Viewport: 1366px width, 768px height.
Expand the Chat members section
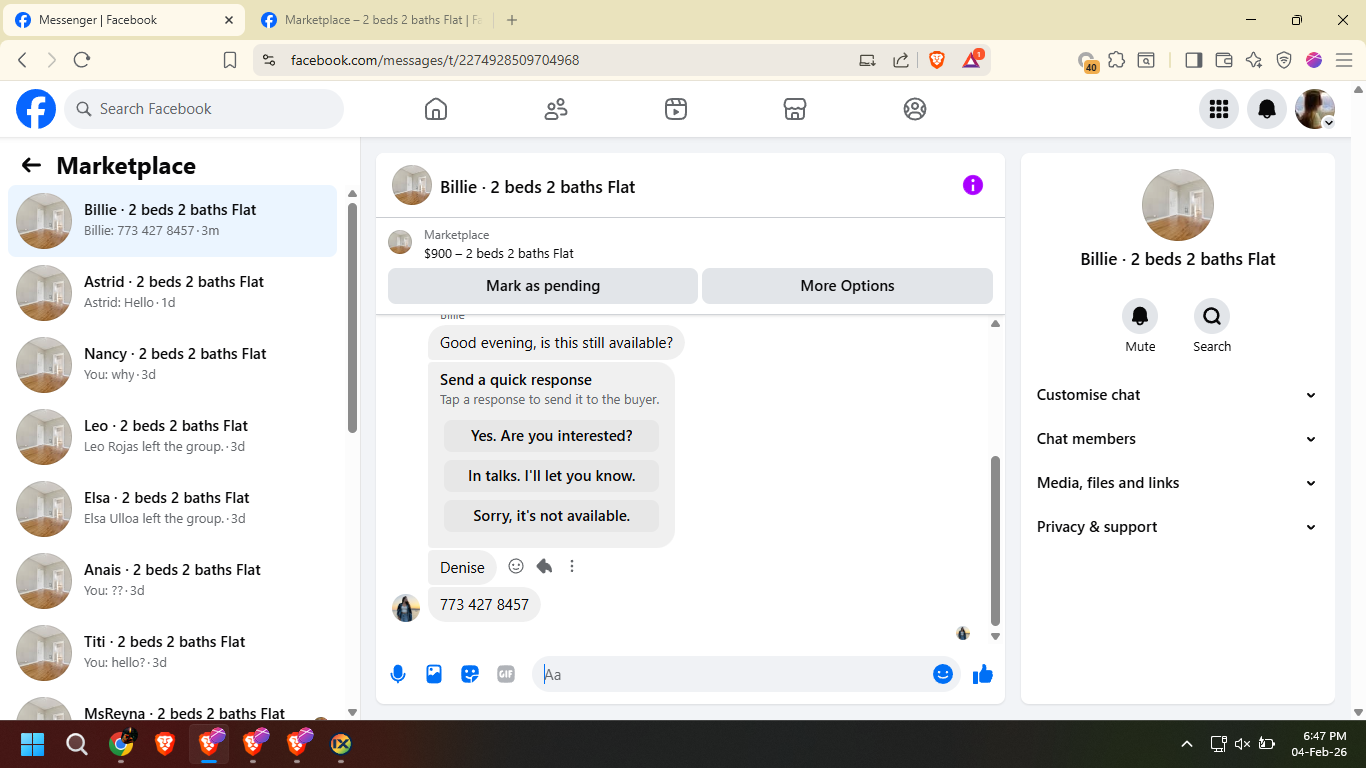(x=1177, y=439)
